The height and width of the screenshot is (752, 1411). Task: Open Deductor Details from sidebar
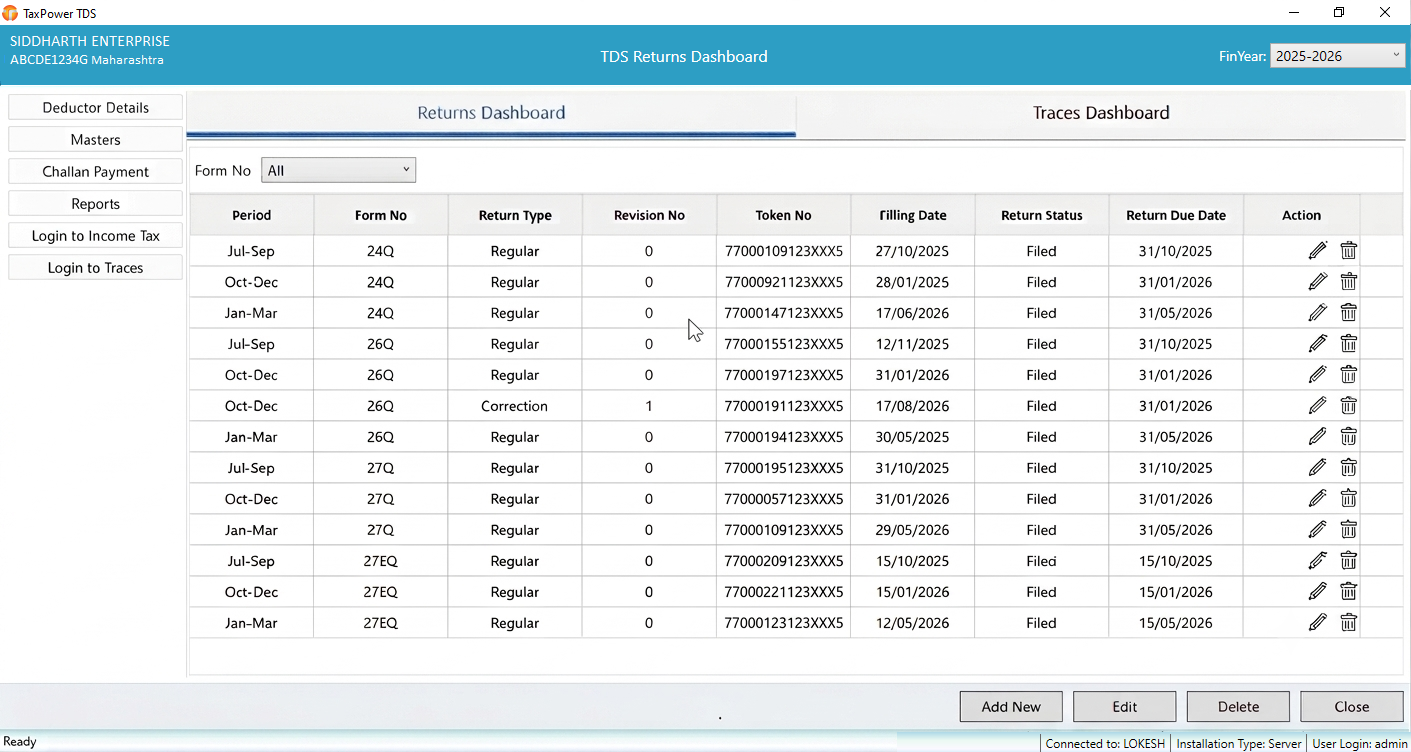point(96,108)
